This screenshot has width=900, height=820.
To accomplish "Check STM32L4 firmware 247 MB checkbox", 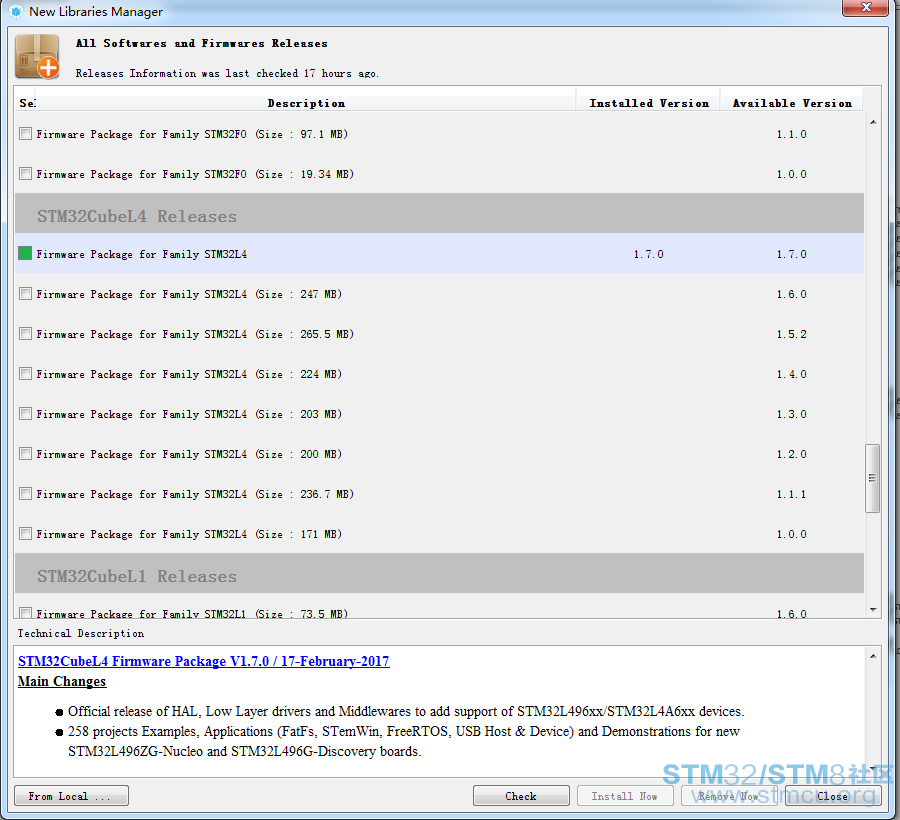I will [x=25, y=294].
